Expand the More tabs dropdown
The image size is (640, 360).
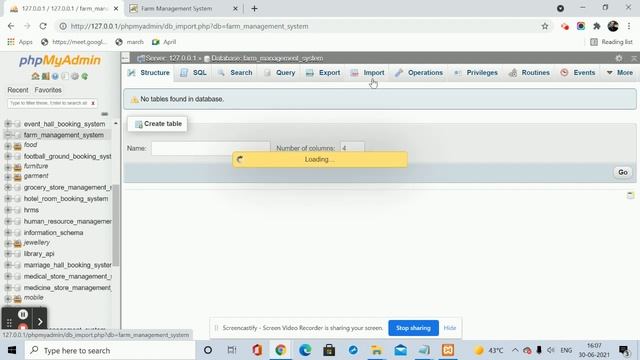click(620, 73)
